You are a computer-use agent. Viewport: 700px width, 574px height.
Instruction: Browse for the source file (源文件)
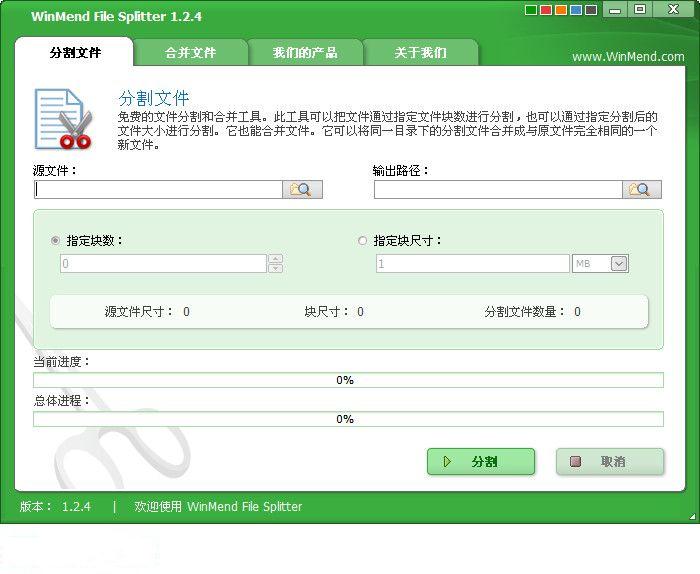[302, 190]
